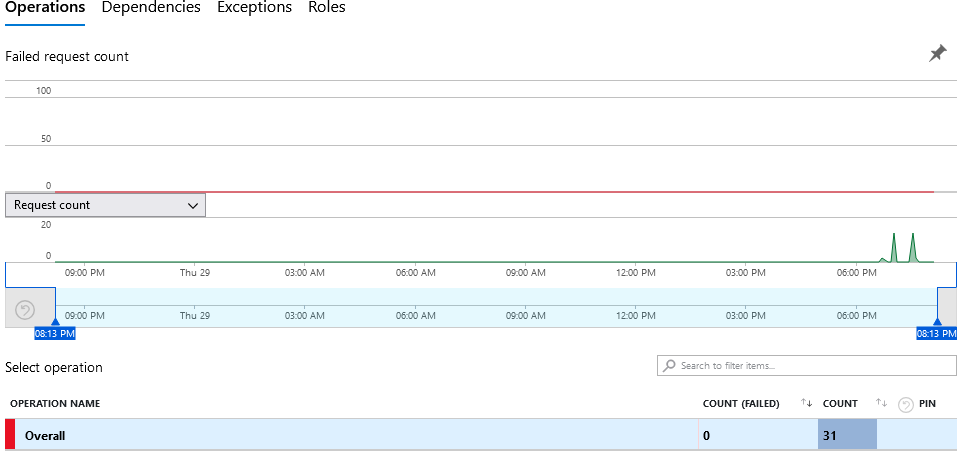Go to the Exceptions tab
This screenshot has height=472, width=971.
pos(254,8)
